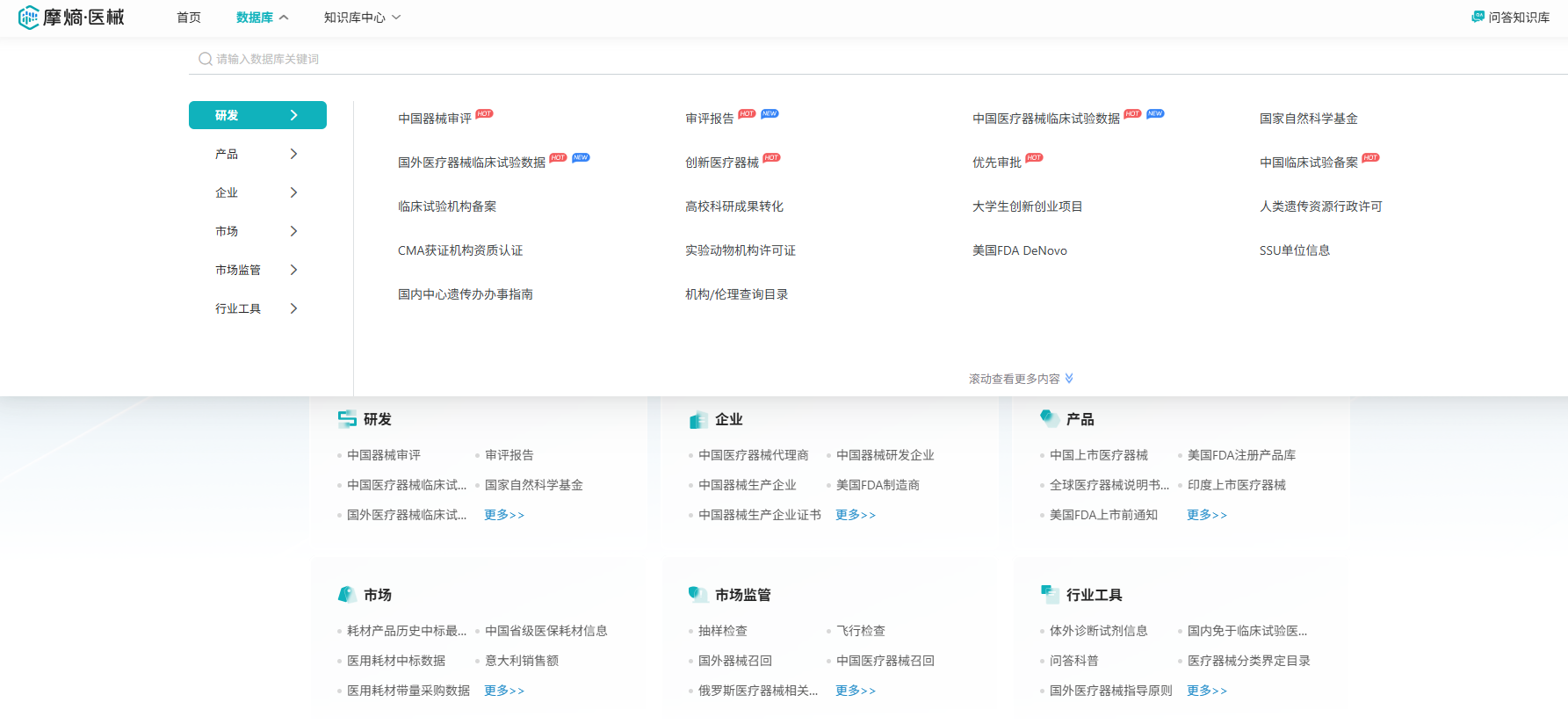Open 体外诊断试剂信息 link

pos(1099,631)
